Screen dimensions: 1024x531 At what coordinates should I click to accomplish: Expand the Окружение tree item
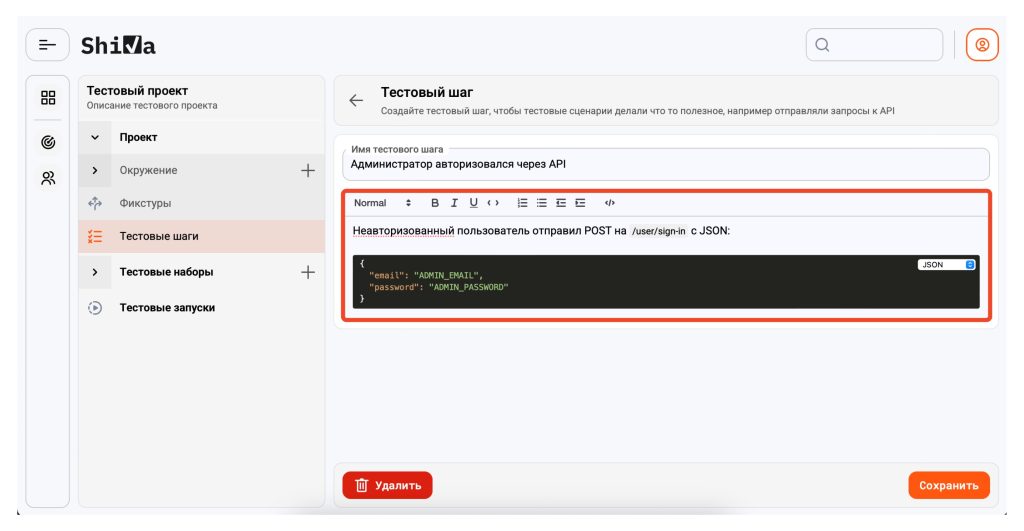click(x=95, y=171)
